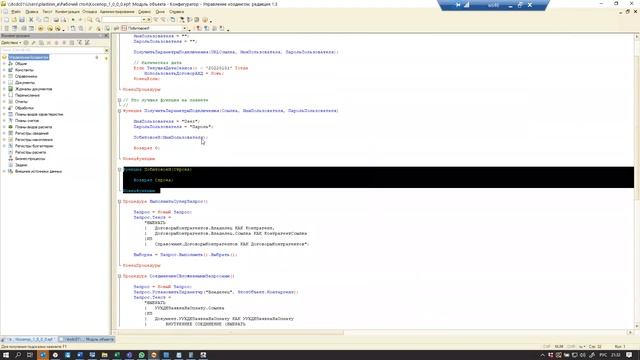The width and height of the screenshot is (640, 360).
Task: Open the notification center icon
Action: click(629, 355)
